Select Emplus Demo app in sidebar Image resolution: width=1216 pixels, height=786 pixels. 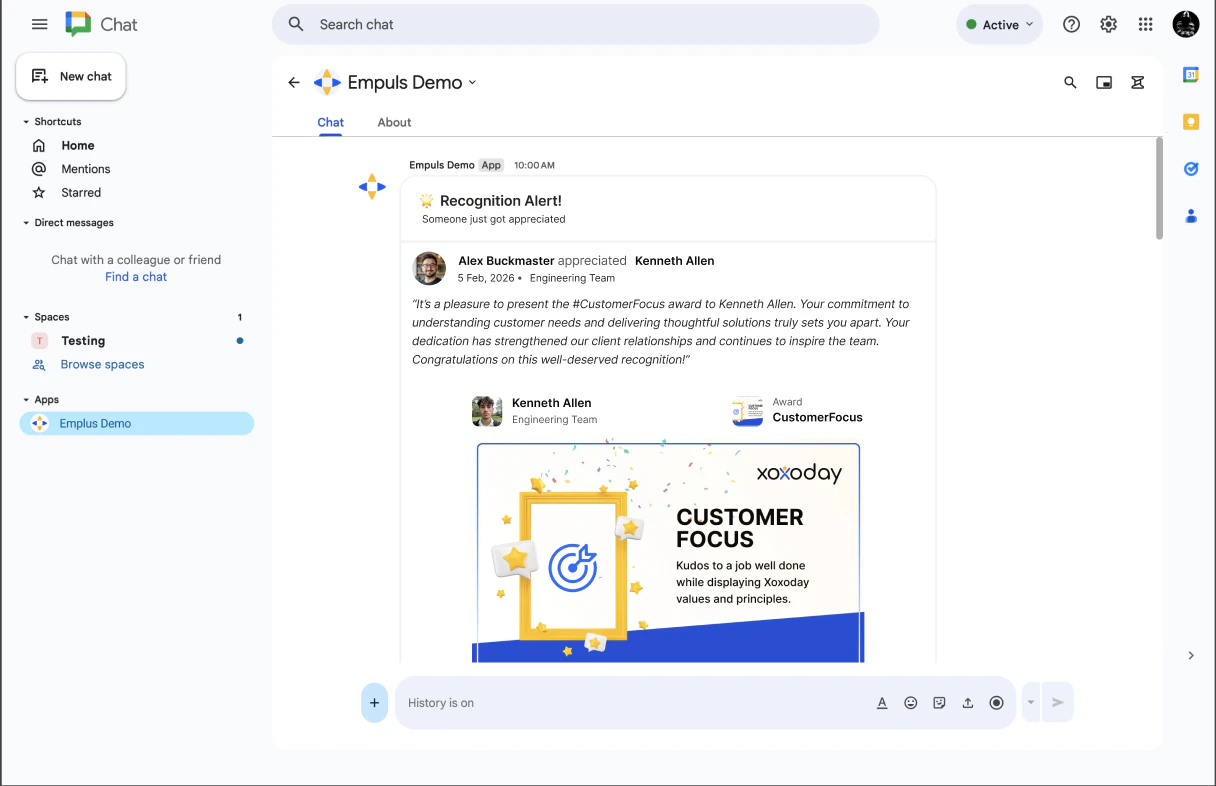[x=137, y=423]
